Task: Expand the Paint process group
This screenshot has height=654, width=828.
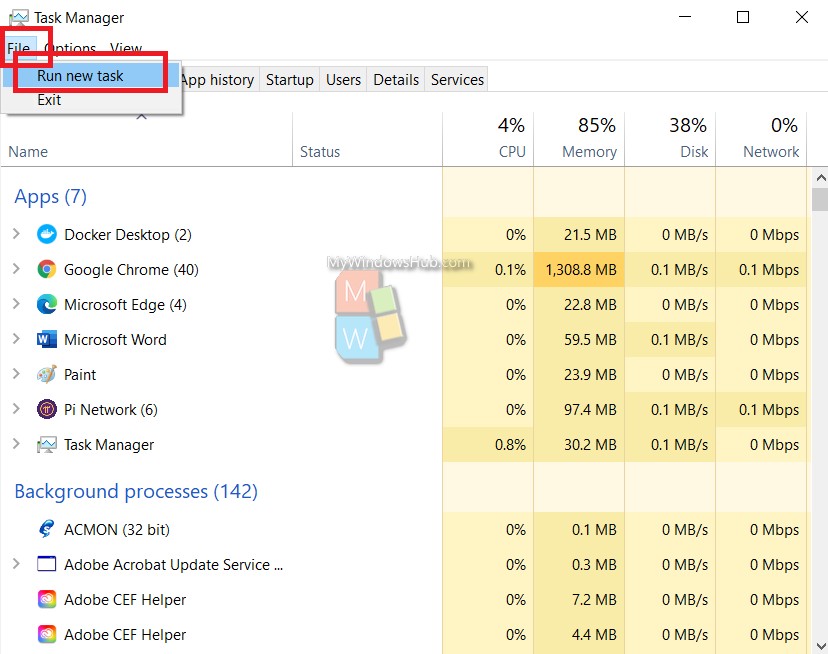Action: (x=16, y=374)
